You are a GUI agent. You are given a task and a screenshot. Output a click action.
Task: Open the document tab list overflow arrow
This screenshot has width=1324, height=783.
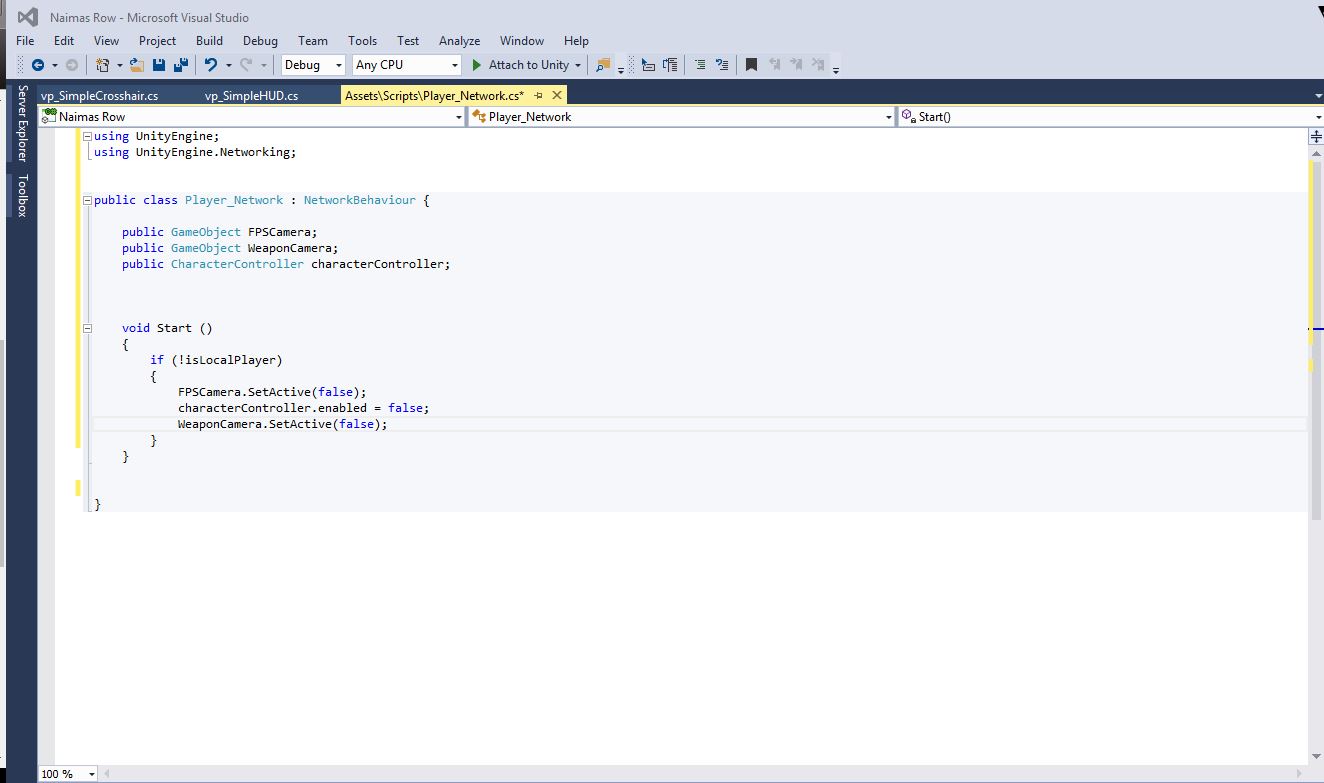coord(1318,96)
